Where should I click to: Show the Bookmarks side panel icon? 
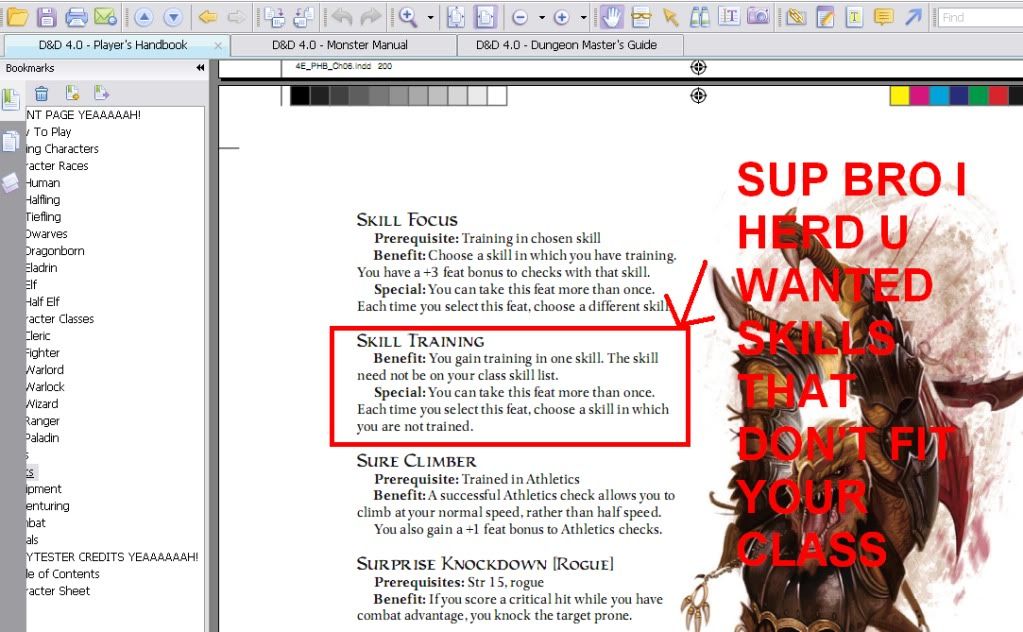pyautogui.click(x=11, y=100)
